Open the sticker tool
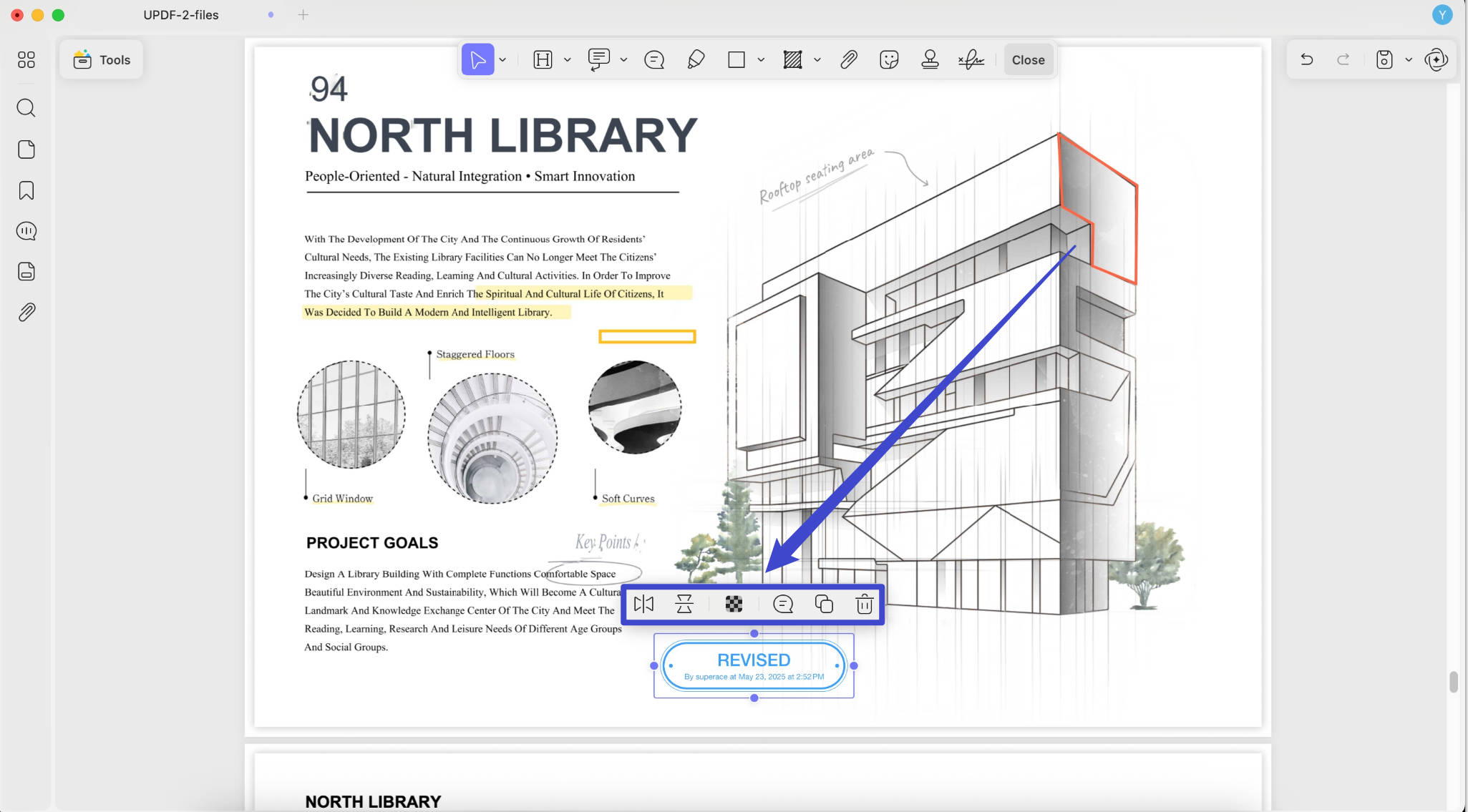The image size is (1468, 812). [x=889, y=60]
